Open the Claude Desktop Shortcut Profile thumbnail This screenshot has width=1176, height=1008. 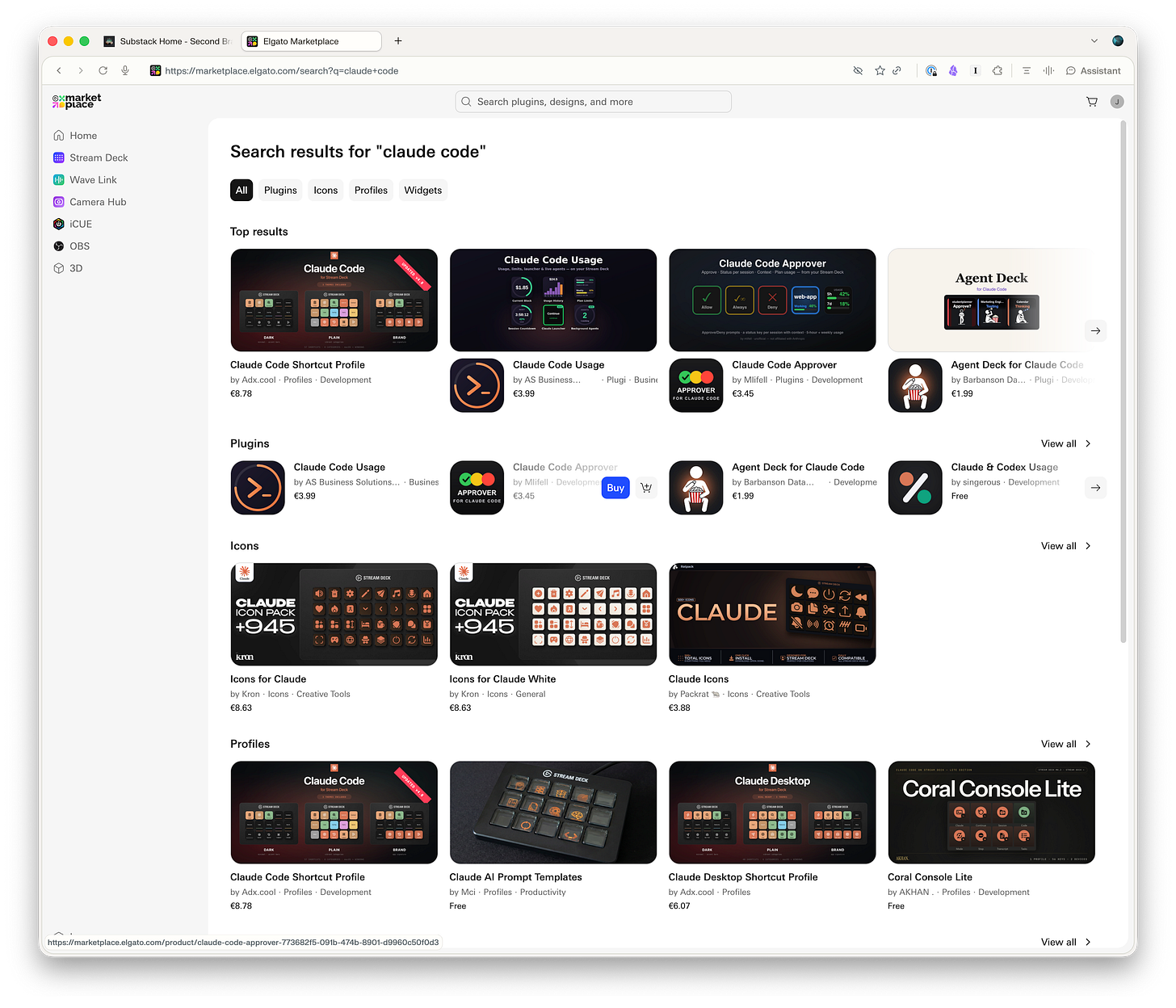point(772,813)
